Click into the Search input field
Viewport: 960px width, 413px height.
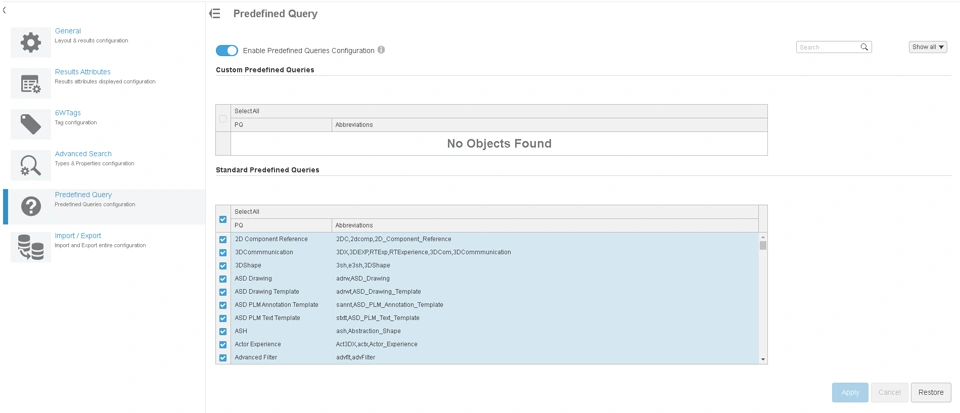[828, 47]
